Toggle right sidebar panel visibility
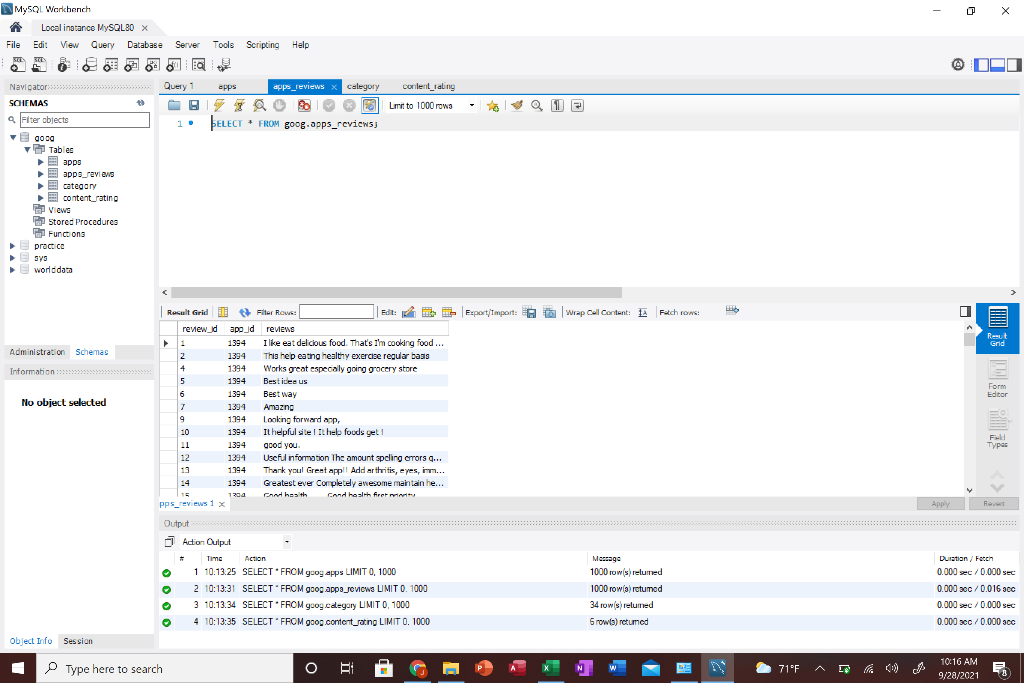Viewport: 1024px width, 683px height. click(x=1014, y=65)
